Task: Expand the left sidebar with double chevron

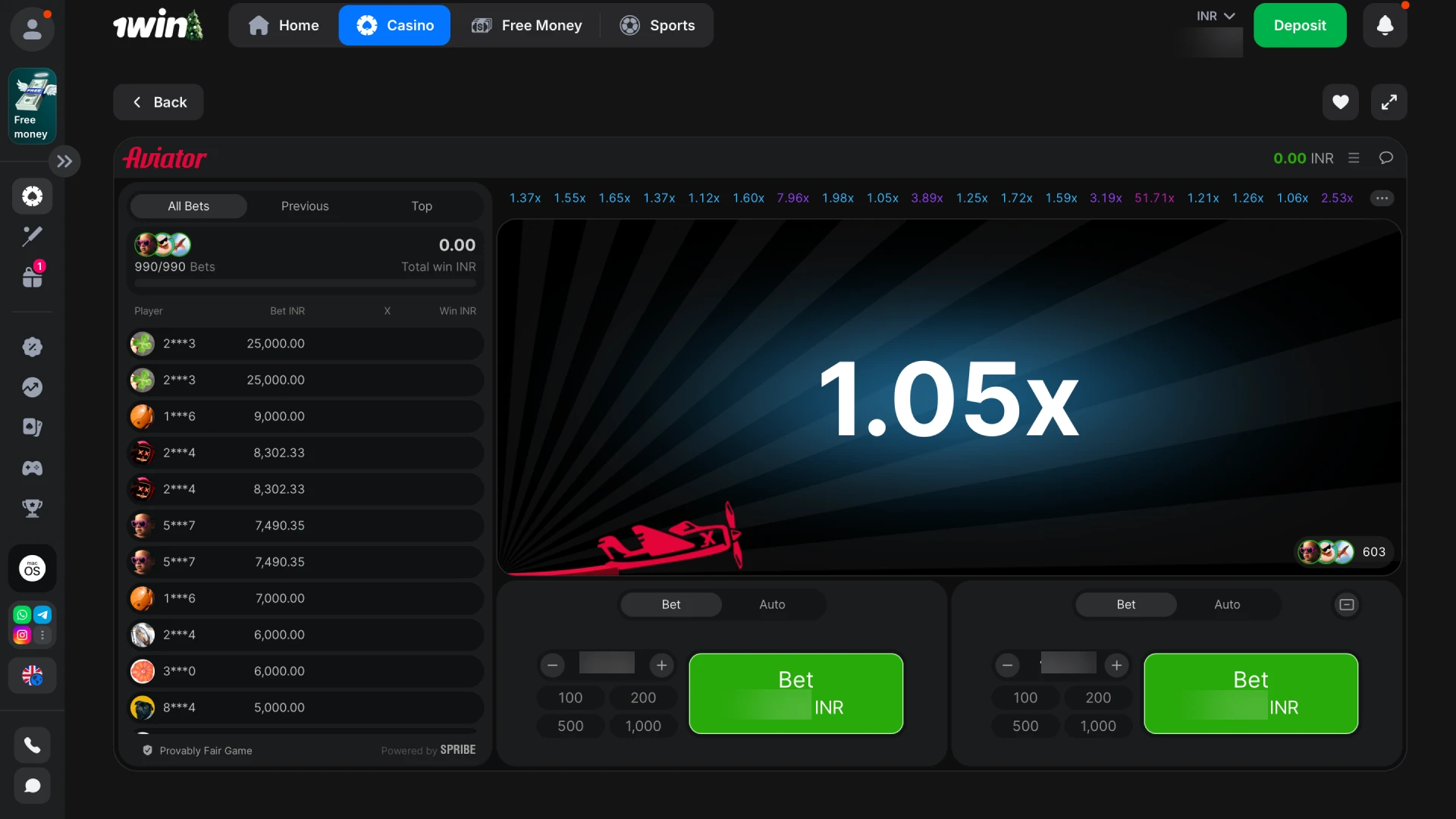Action: coord(64,161)
